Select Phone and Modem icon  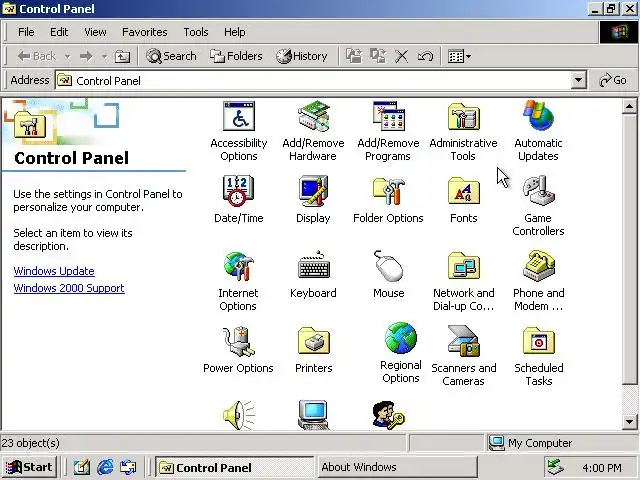pos(538,266)
